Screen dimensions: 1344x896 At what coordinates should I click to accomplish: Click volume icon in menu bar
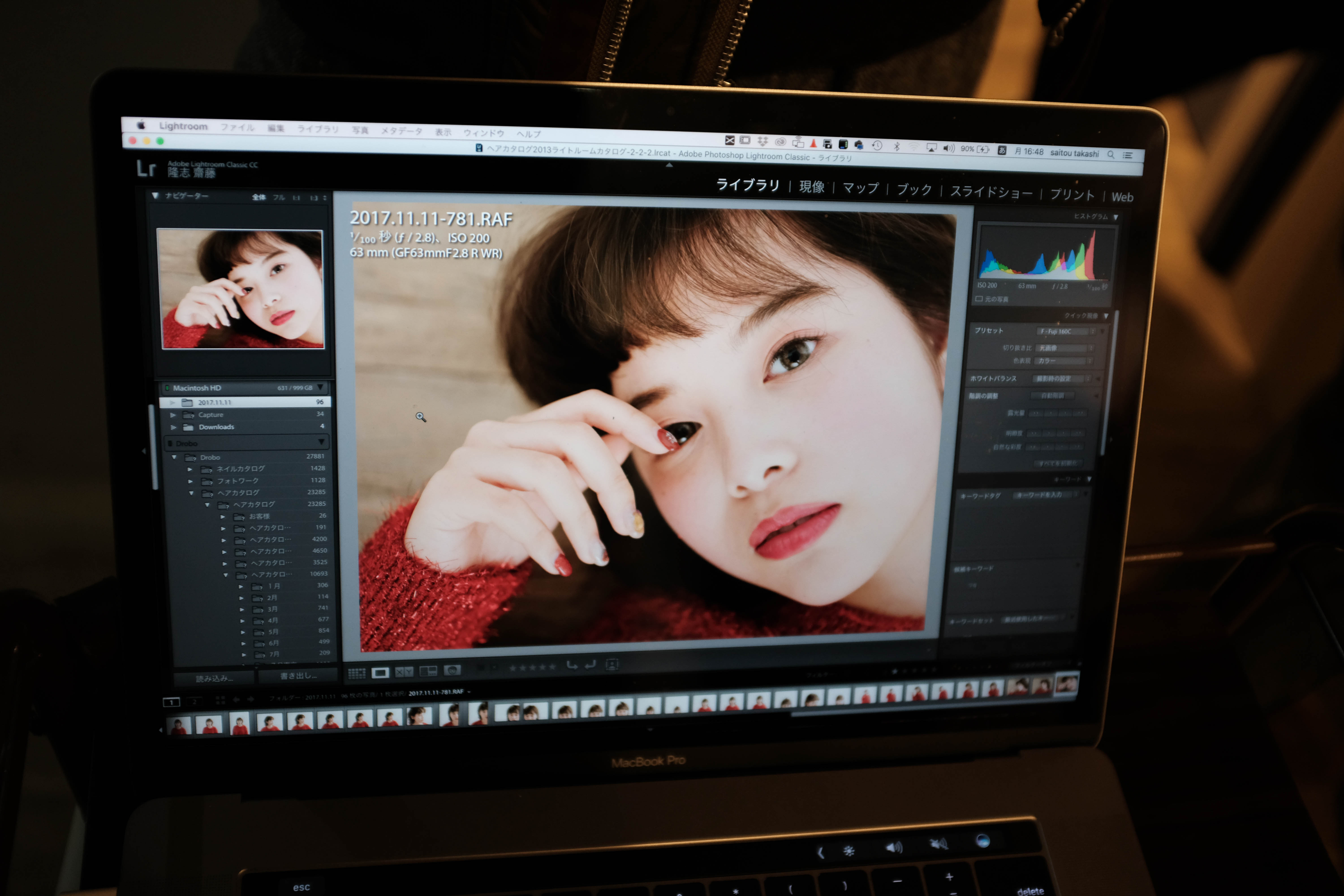tap(949, 148)
